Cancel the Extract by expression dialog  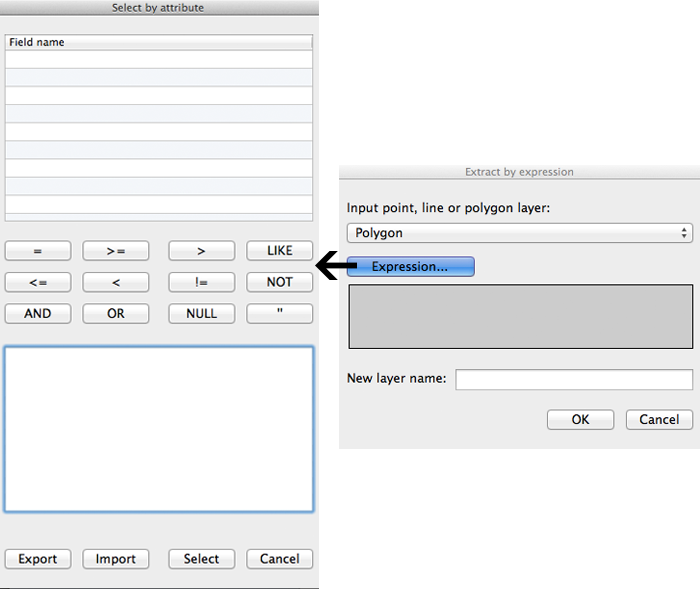pos(659,420)
